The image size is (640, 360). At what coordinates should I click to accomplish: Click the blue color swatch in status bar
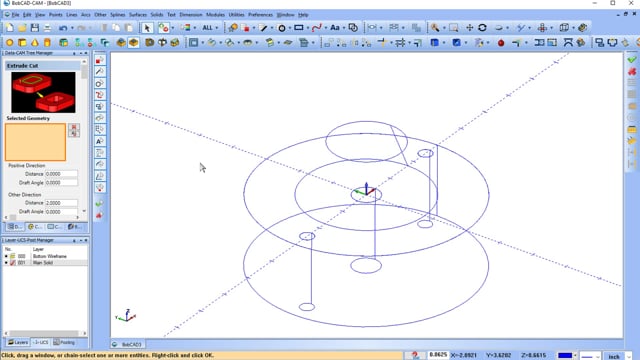(x=565, y=356)
